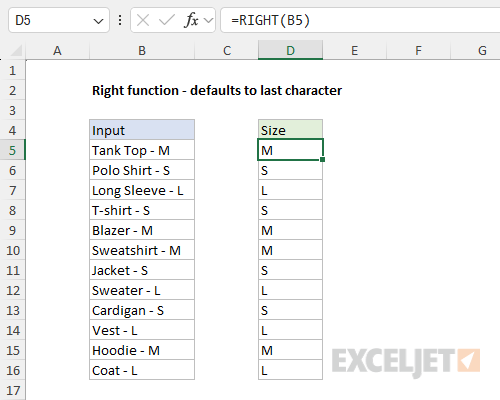Viewport: 500px width, 400px height.
Task: Select cell 'Vest - L'
Action: pos(142,330)
